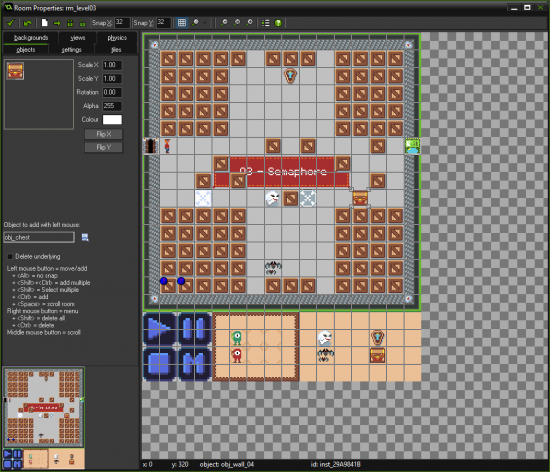Click the Snap X input field
Image resolution: width=550 pixels, height=472 pixels.
122,23
